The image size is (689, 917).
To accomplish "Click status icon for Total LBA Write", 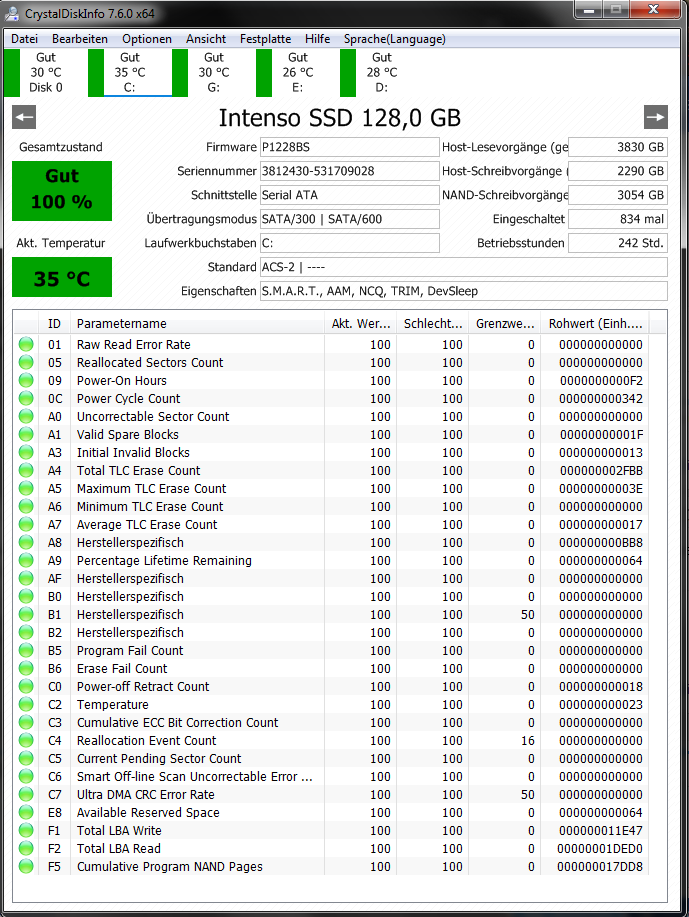I will point(26,830).
